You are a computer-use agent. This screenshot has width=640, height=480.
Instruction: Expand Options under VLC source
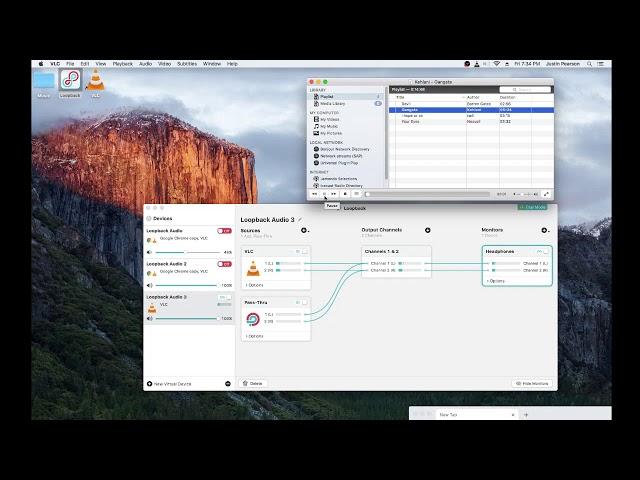[x=255, y=285]
